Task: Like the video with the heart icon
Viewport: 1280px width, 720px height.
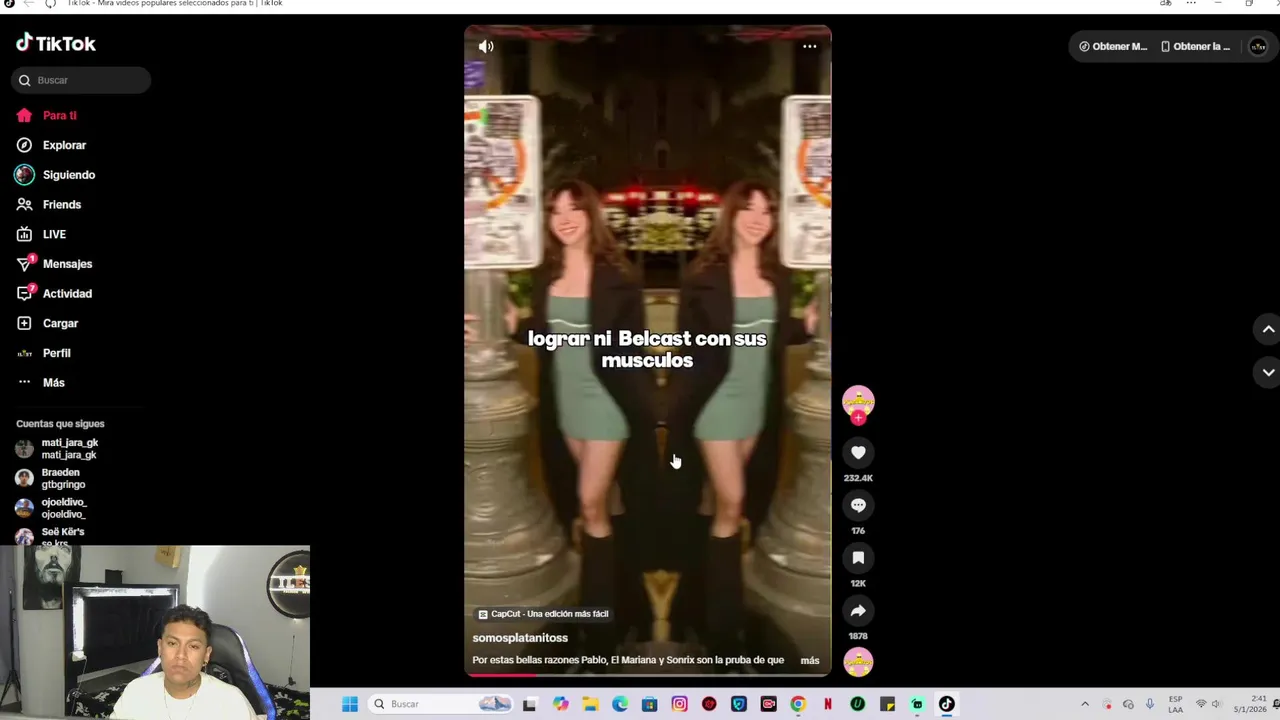Action: point(858,453)
